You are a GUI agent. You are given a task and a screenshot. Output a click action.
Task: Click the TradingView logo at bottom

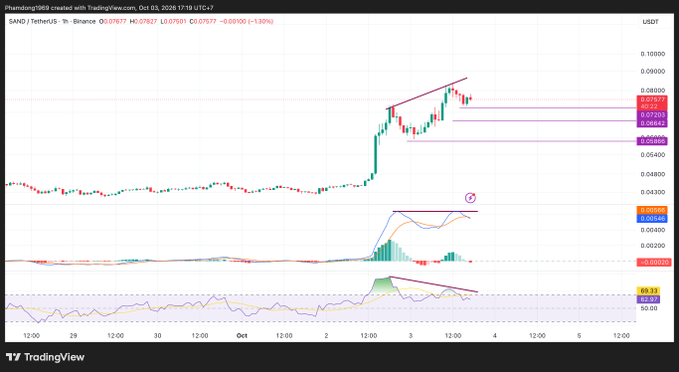click(45, 357)
